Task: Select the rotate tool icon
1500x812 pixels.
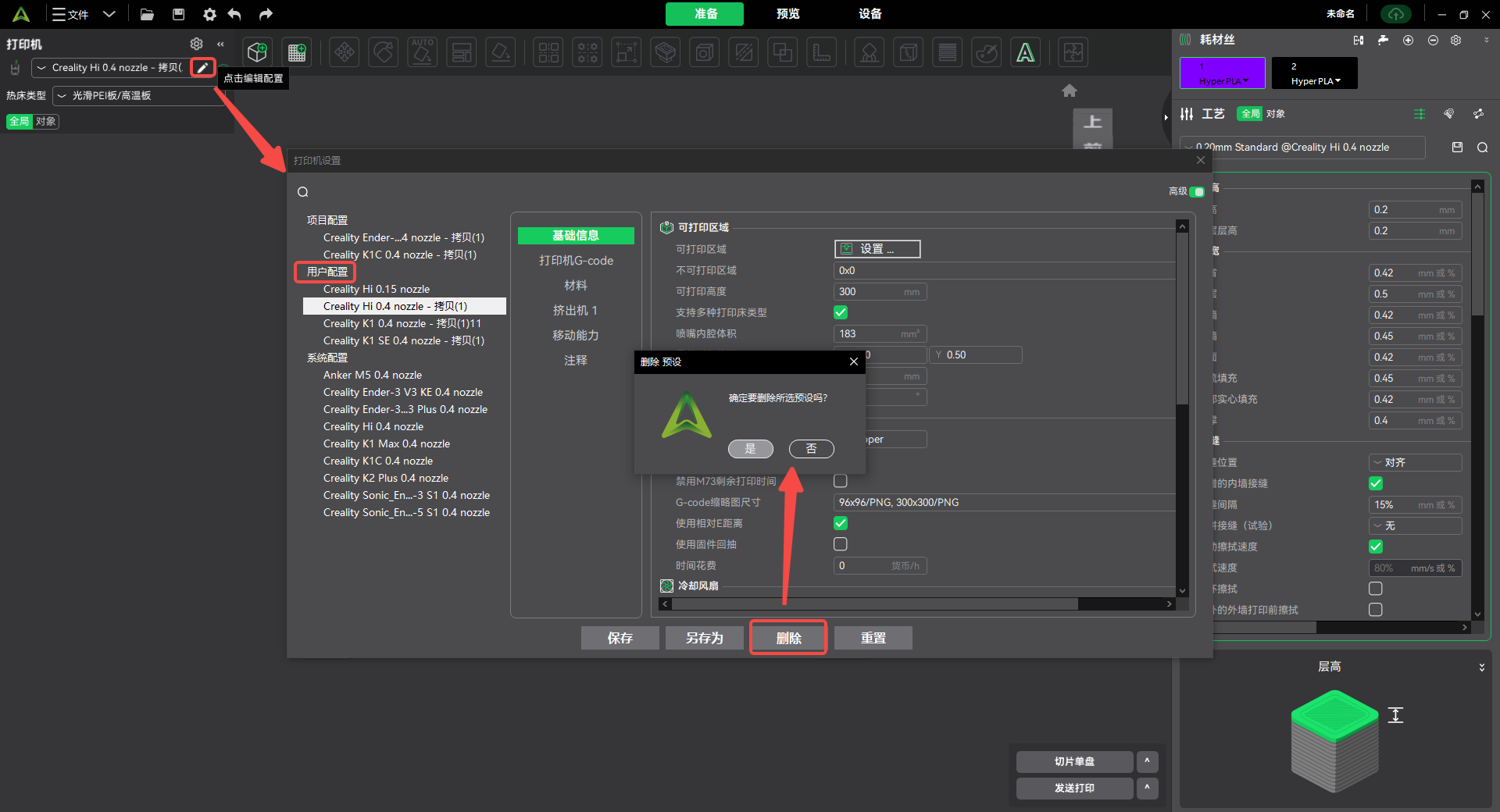Action: (x=384, y=52)
